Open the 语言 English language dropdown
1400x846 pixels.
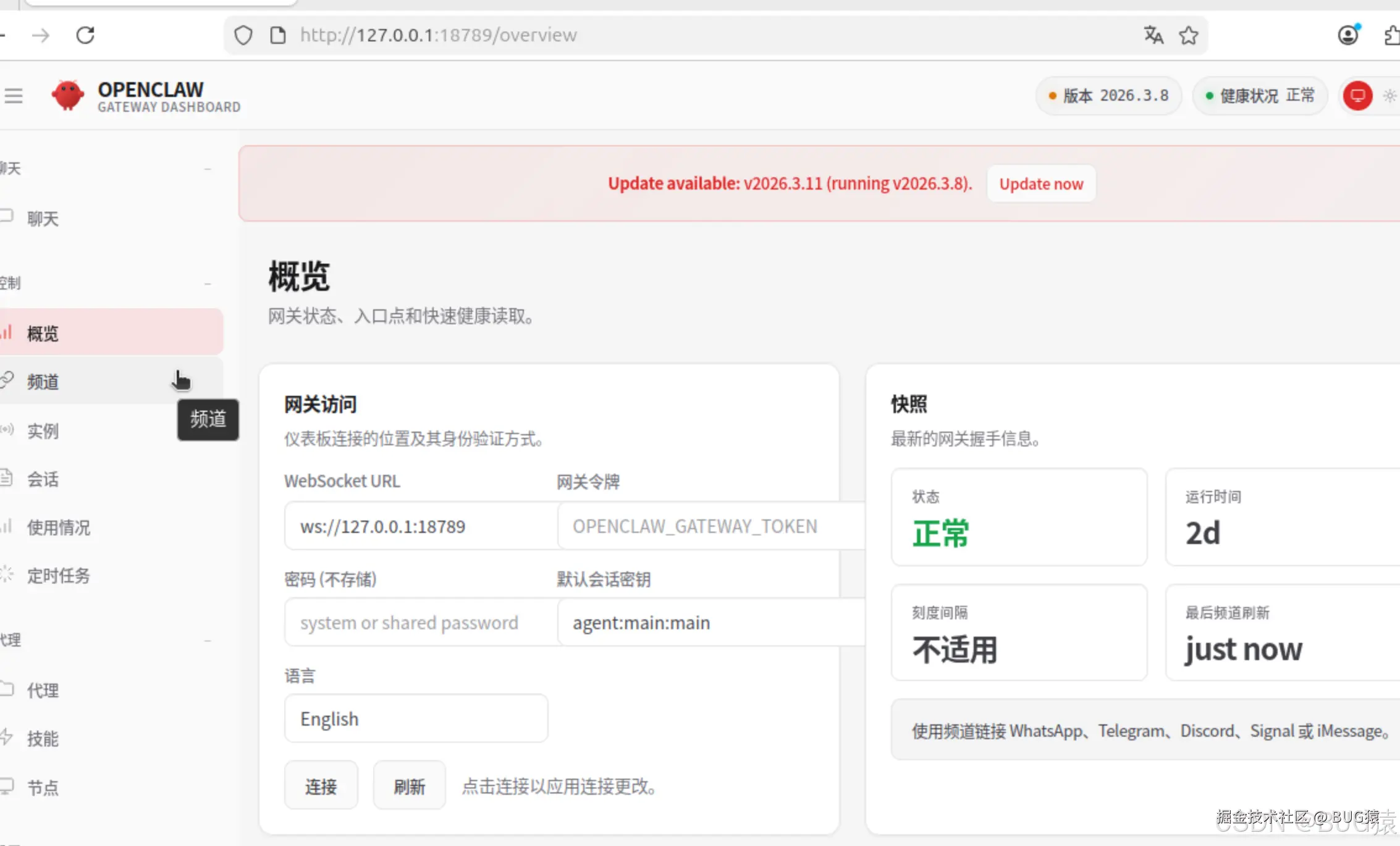point(416,718)
